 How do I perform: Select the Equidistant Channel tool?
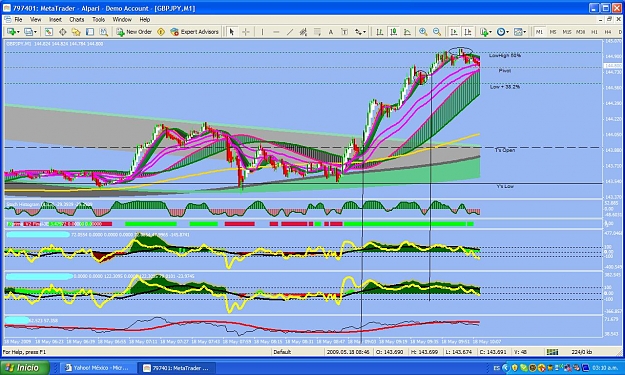[x=303, y=32]
